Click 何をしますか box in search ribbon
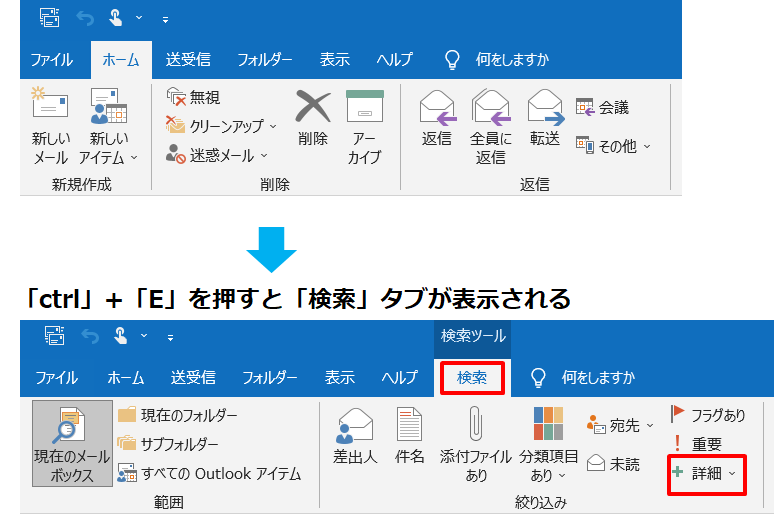This screenshot has width=774, height=518. coord(598,378)
